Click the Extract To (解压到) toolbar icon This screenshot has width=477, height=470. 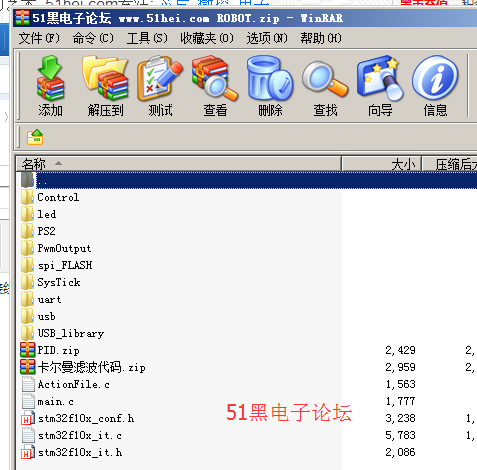105,79
